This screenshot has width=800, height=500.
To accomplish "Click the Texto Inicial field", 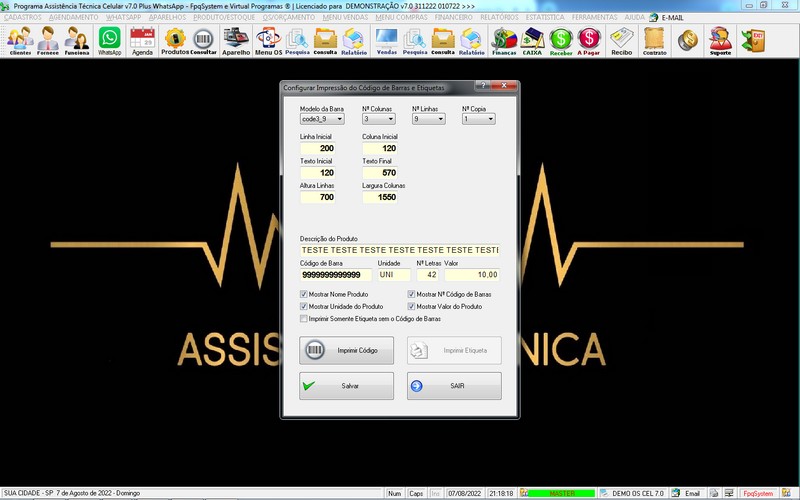I will coord(317,173).
